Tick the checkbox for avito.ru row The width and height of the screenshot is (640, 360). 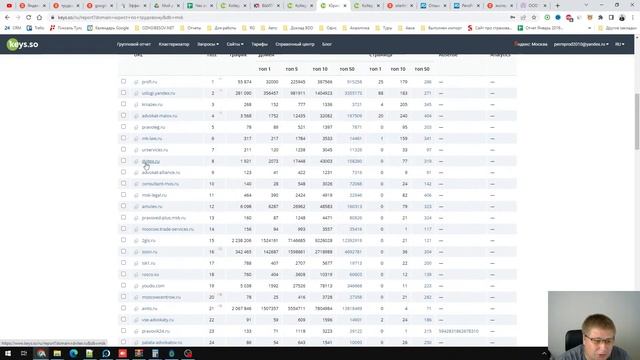click(123, 309)
